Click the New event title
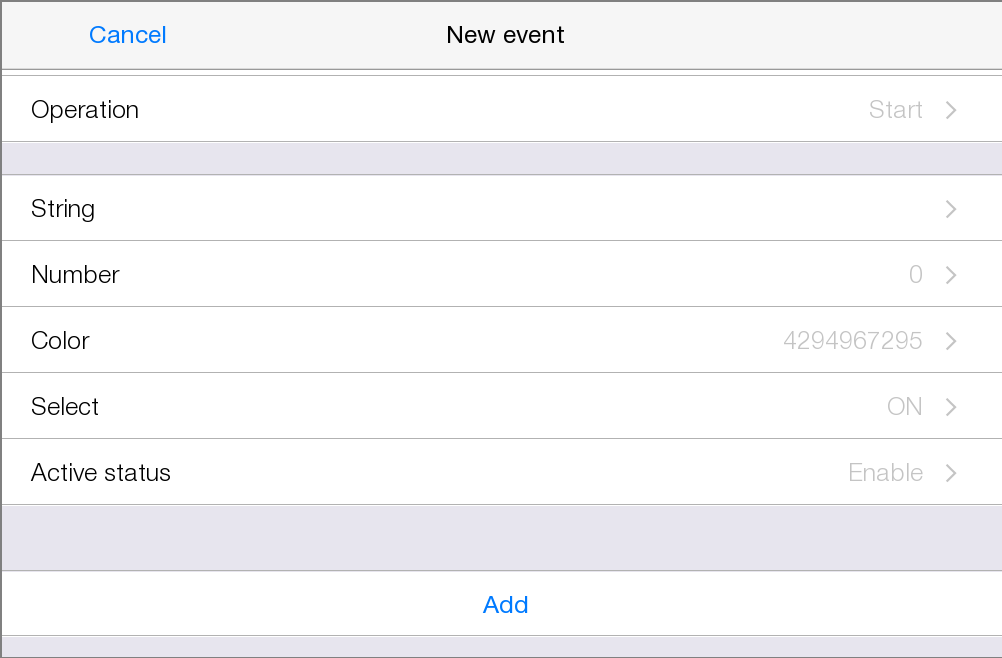This screenshot has height=658, width=1002. point(505,35)
